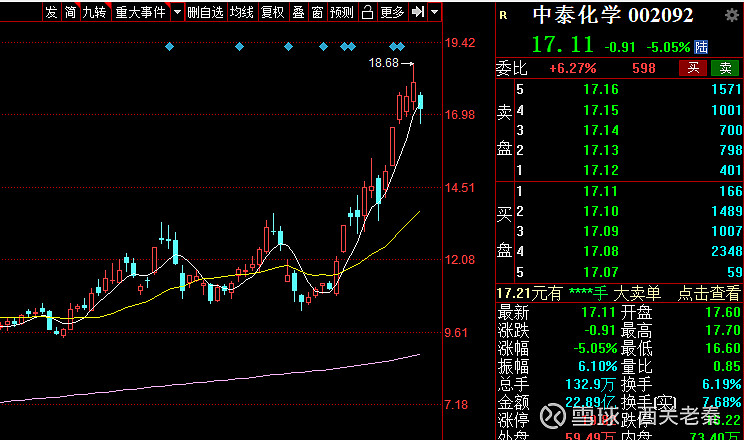Click the 窗 window layout button
This screenshot has width=744, height=440.
317,12
